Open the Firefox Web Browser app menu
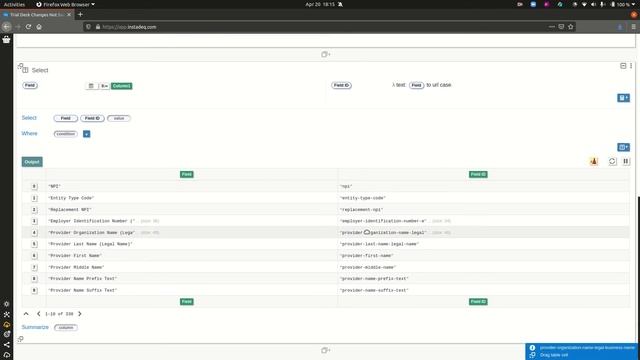This screenshot has width=640, height=360. click(x=65, y=4)
